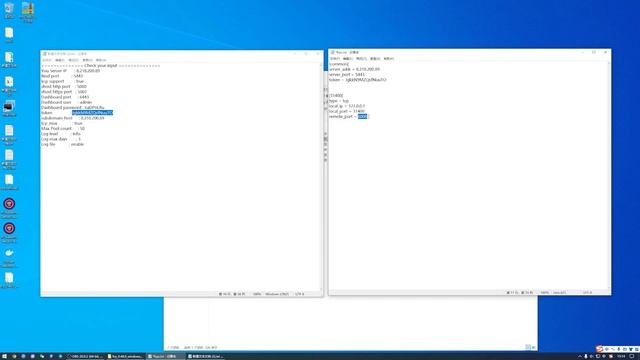Click the 'server_addr' line in frpc.ini
Viewport: 640px width, 360px height.
click(354, 69)
